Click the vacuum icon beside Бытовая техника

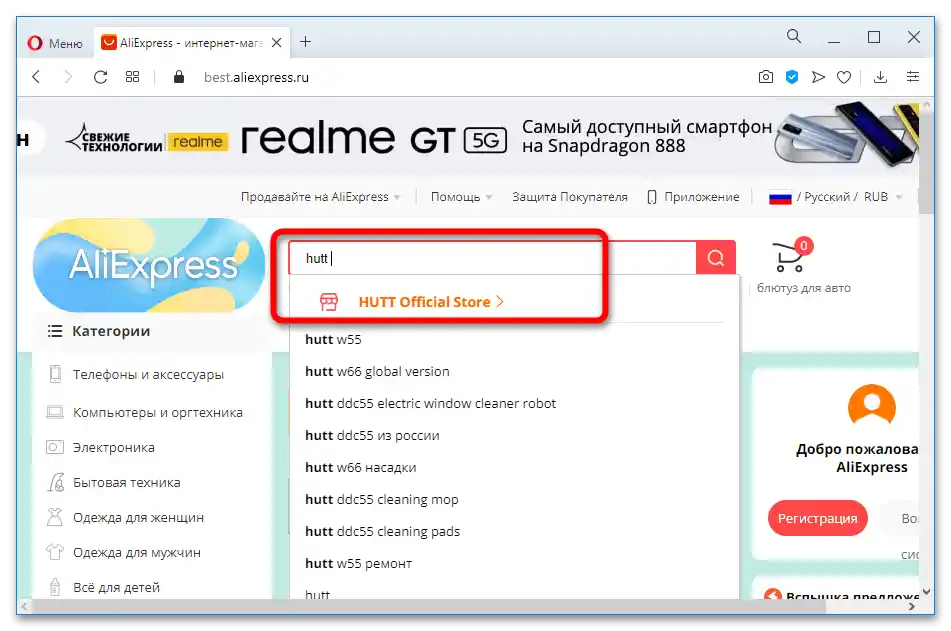point(55,482)
